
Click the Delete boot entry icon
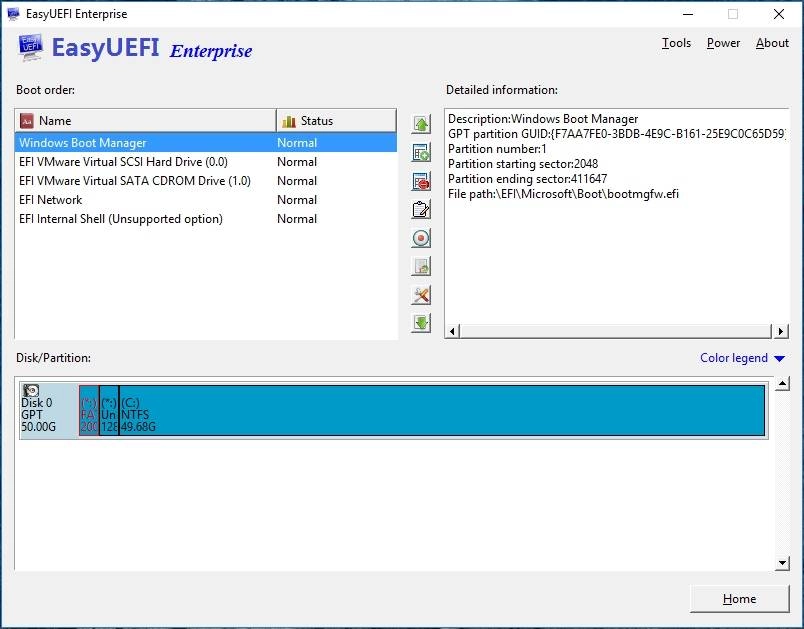(421, 181)
